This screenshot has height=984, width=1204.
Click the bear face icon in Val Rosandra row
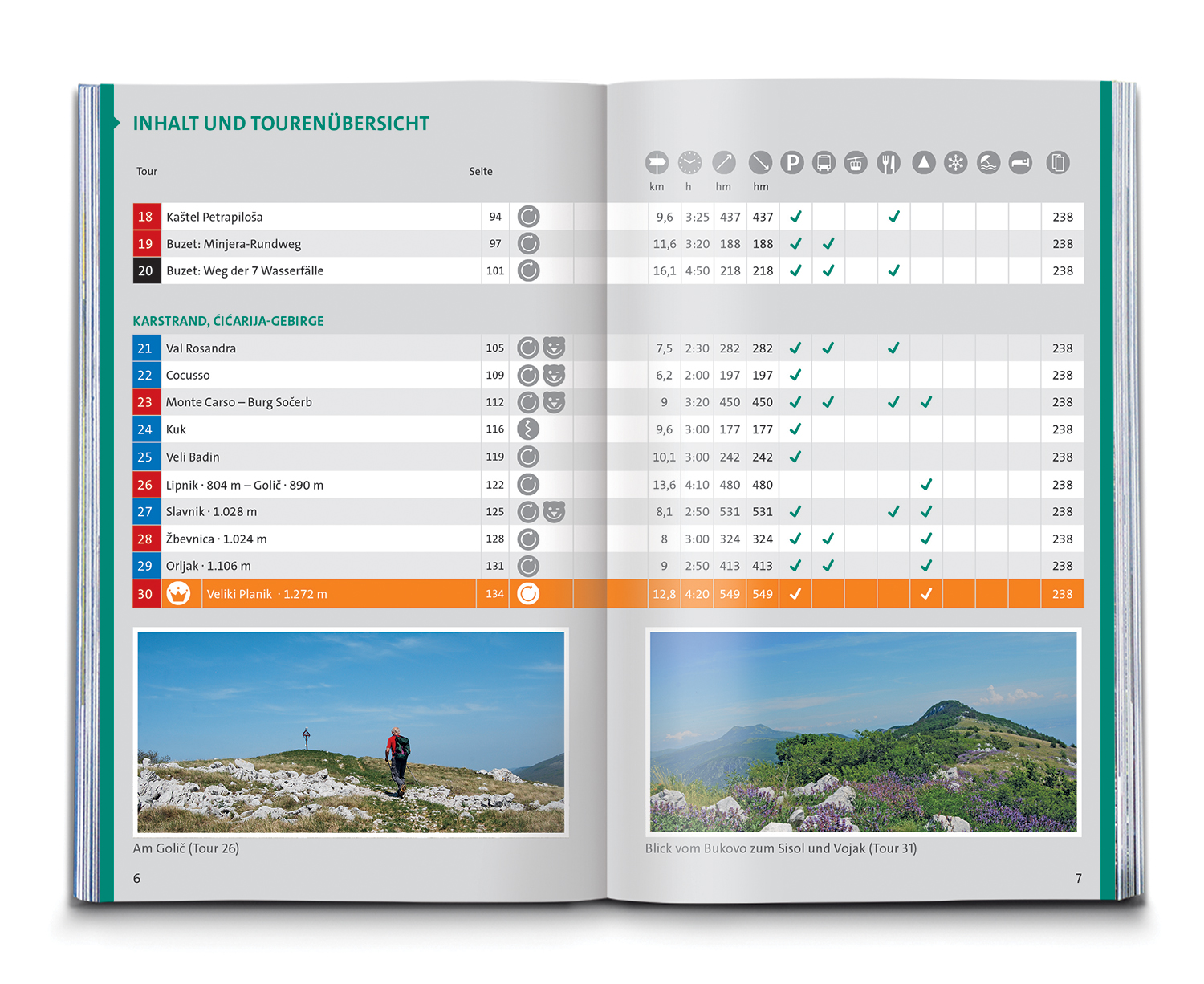click(554, 348)
